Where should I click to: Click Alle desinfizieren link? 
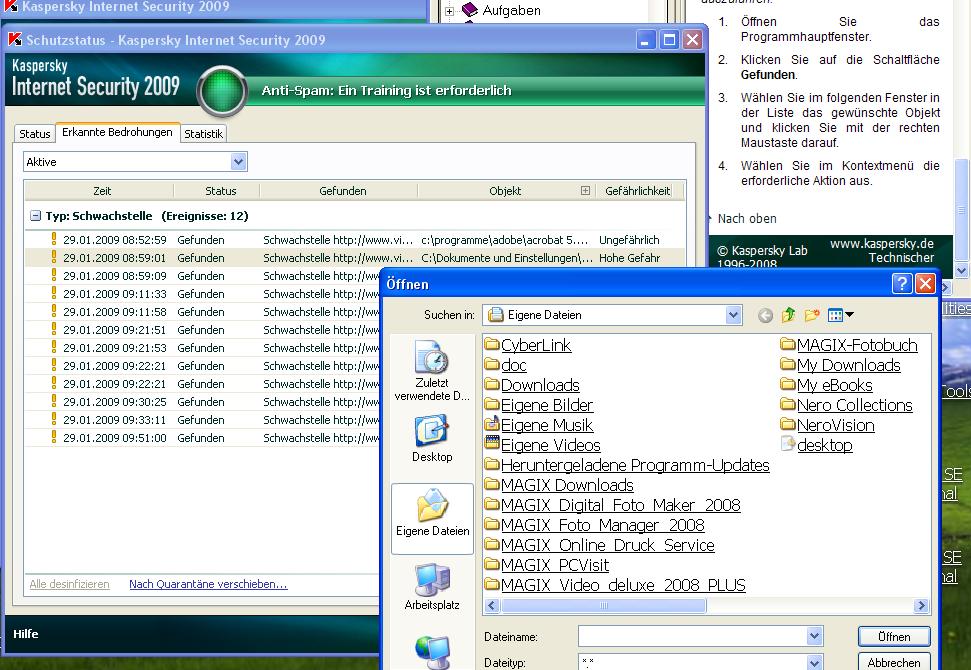pos(69,584)
